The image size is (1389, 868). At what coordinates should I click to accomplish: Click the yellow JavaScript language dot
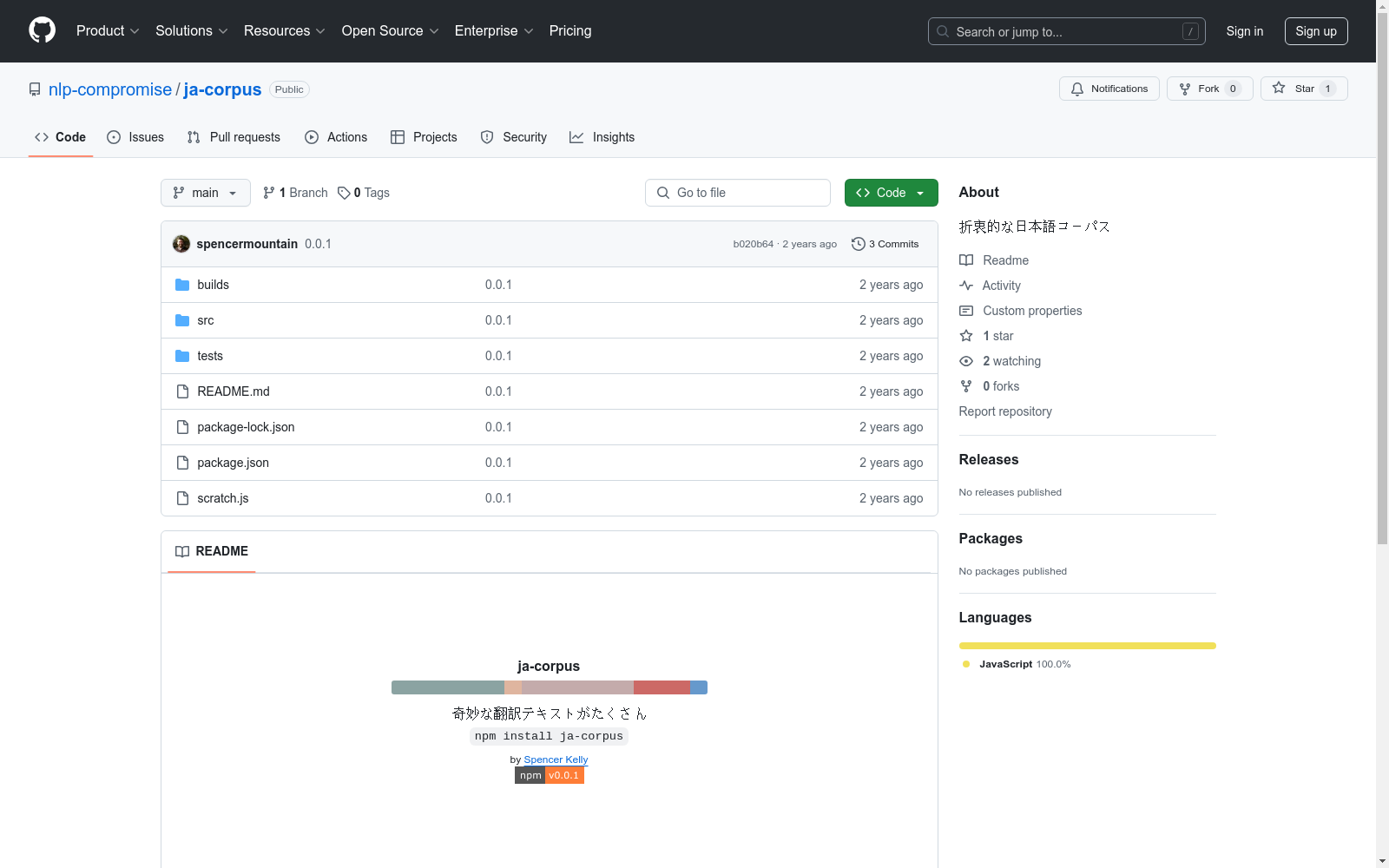966,664
